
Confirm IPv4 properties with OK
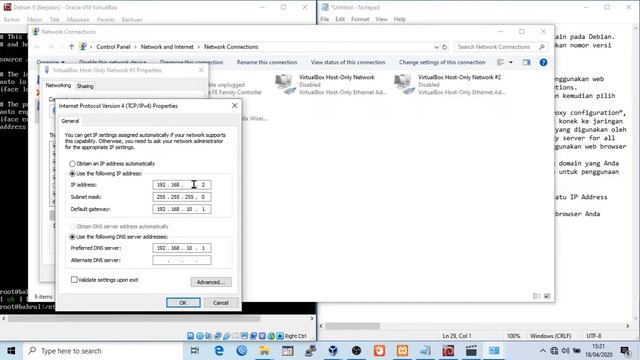pyautogui.click(x=183, y=302)
